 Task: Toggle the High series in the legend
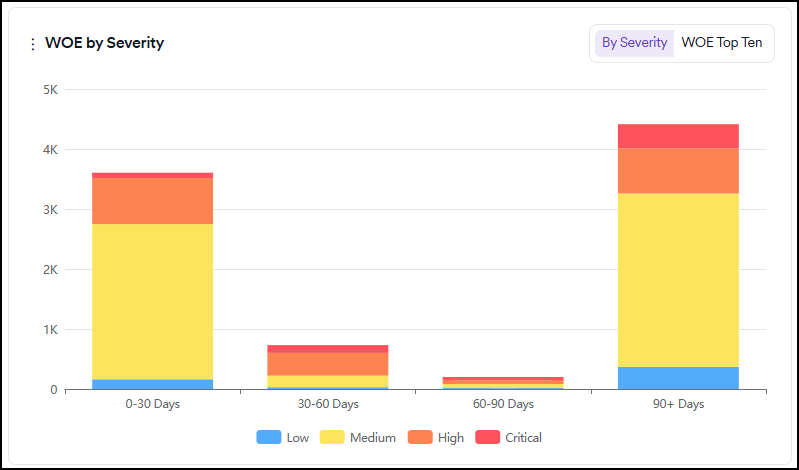click(x=436, y=437)
